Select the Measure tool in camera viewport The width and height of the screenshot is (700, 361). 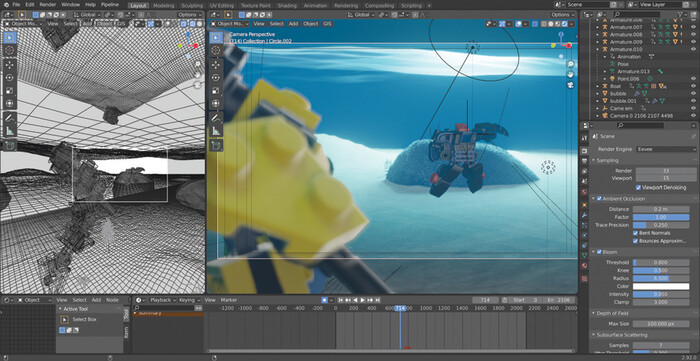216,131
